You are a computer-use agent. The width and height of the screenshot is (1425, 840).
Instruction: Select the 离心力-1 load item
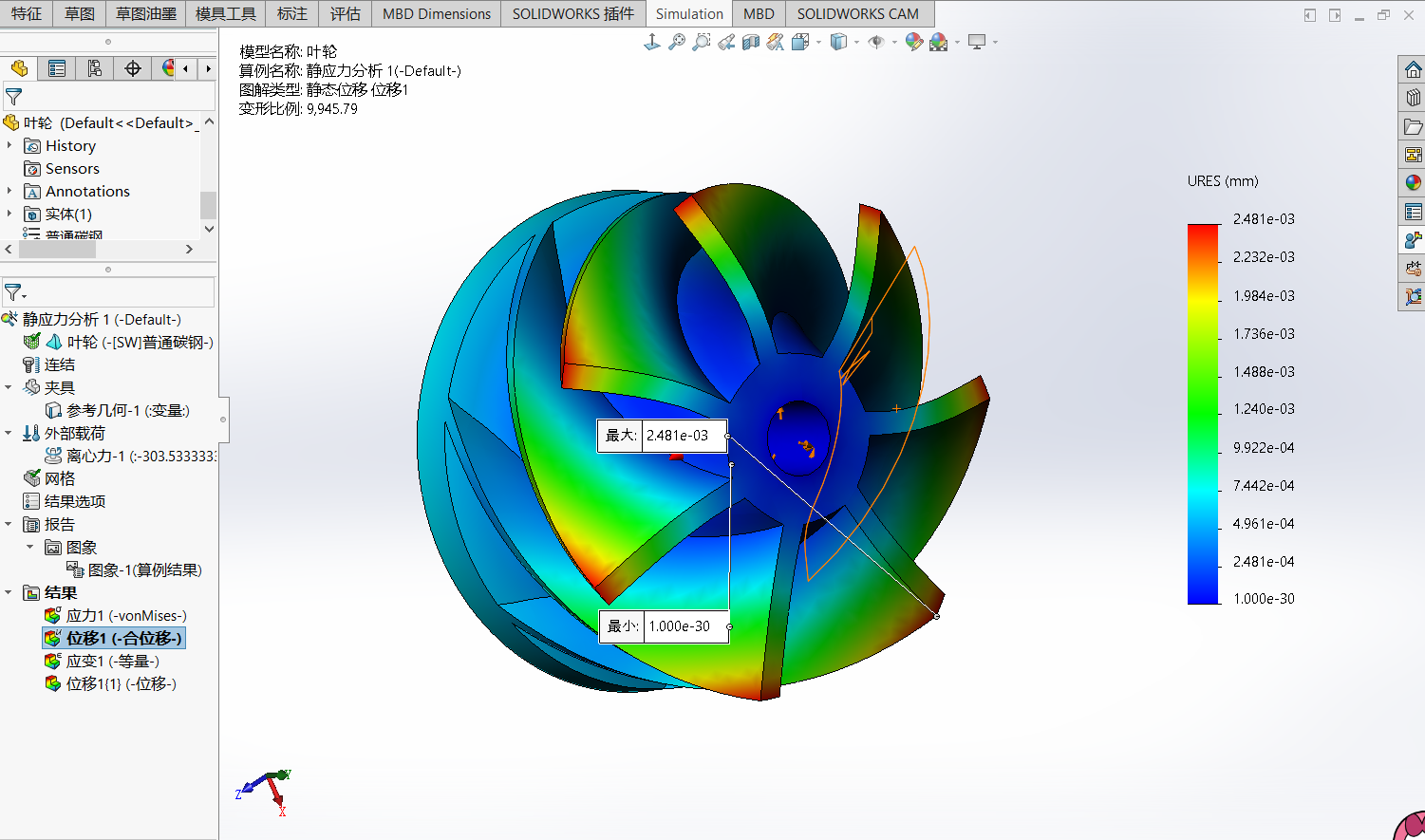131,456
